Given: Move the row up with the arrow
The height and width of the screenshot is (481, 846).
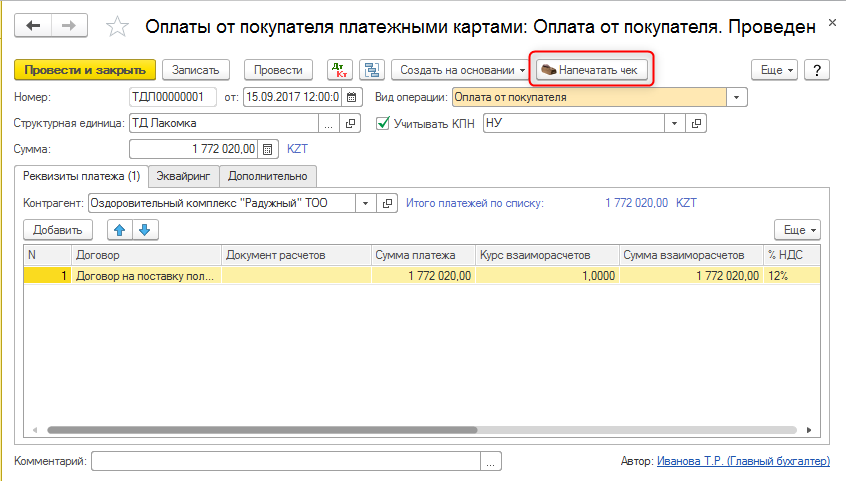Looking at the screenshot, I should (x=120, y=230).
